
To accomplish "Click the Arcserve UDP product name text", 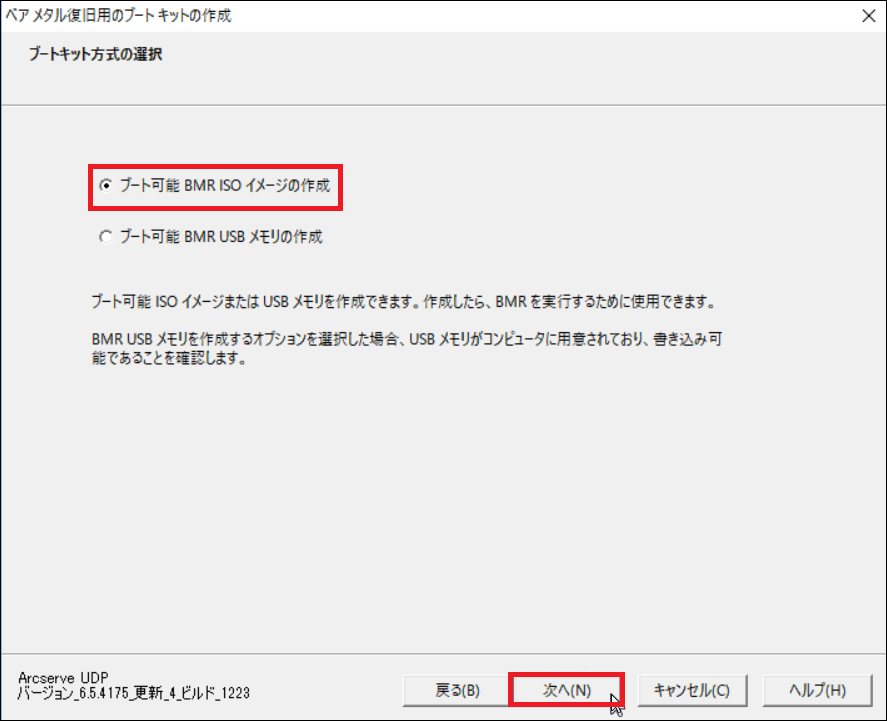I will (63, 677).
